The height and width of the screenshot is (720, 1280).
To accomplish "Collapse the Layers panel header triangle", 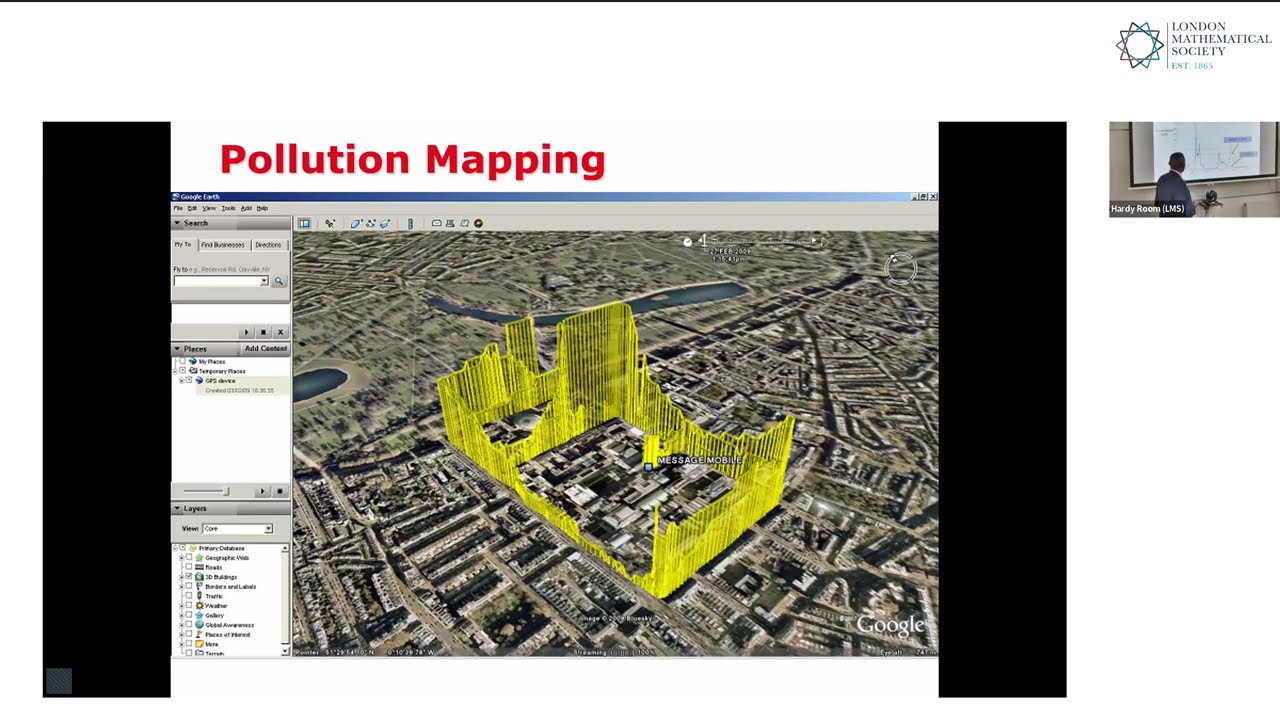I will (177, 508).
